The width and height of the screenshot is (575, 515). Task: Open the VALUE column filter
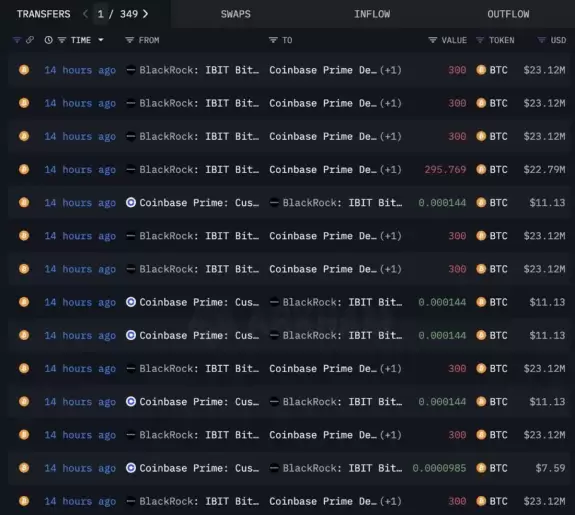(433, 40)
